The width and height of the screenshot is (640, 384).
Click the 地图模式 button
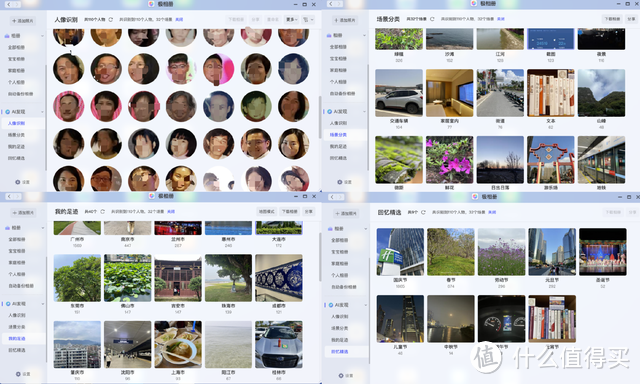click(267, 211)
